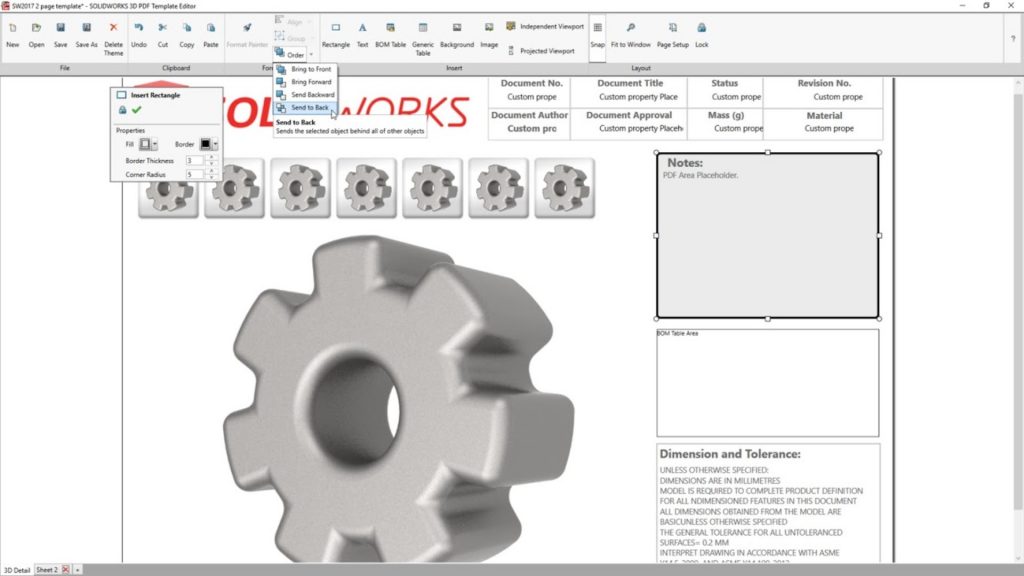This screenshot has width=1024, height=576.
Task: Choose Send Backward
Action: (305, 95)
